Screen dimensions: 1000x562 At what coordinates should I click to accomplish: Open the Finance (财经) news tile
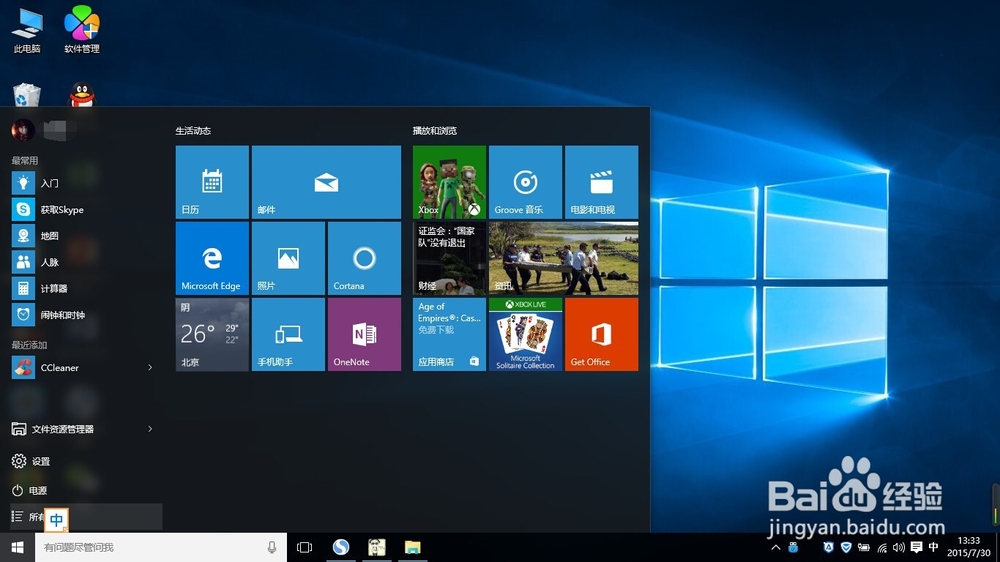point(449,258)
